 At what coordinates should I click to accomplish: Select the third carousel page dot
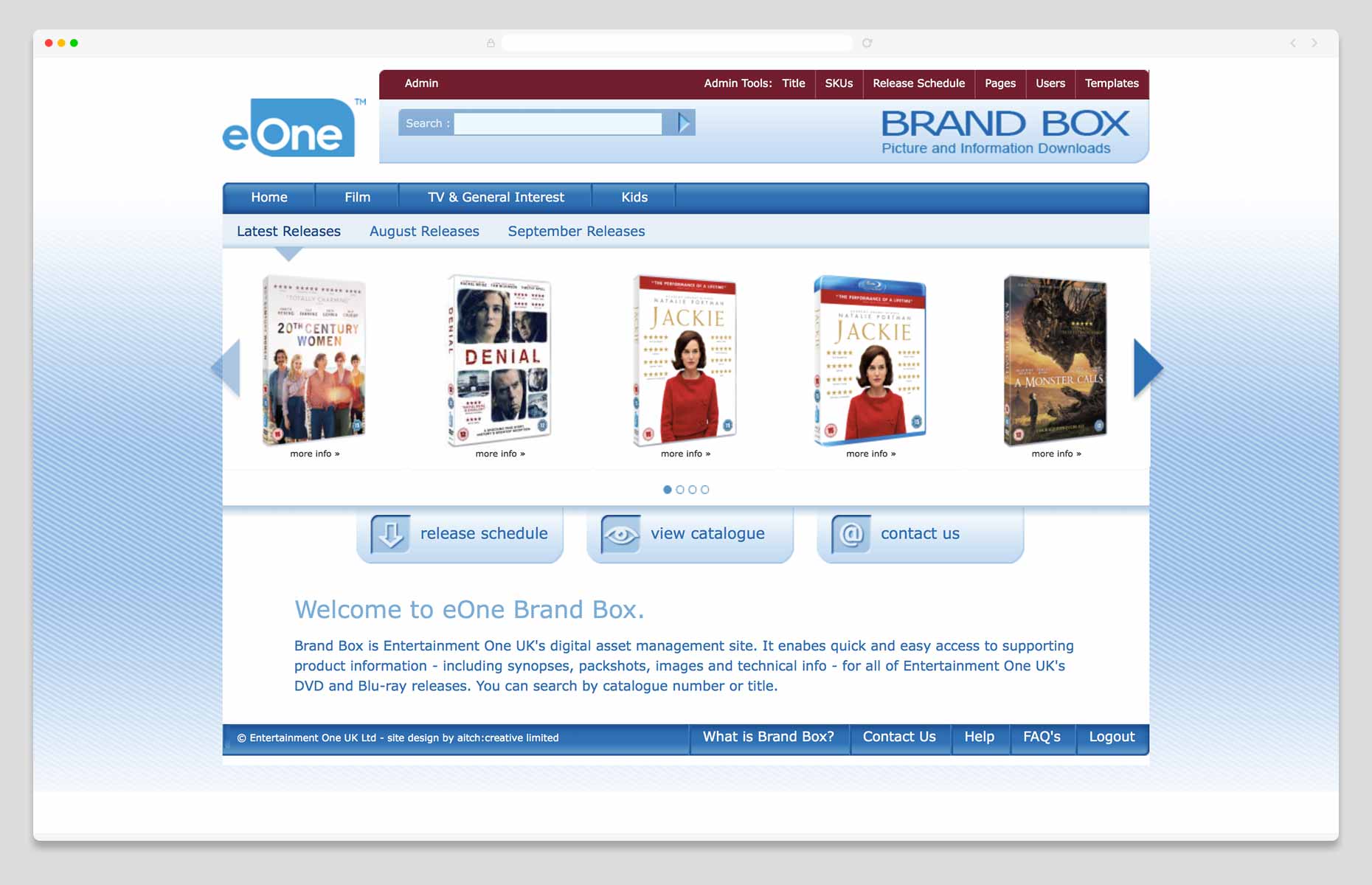point(693,490)
